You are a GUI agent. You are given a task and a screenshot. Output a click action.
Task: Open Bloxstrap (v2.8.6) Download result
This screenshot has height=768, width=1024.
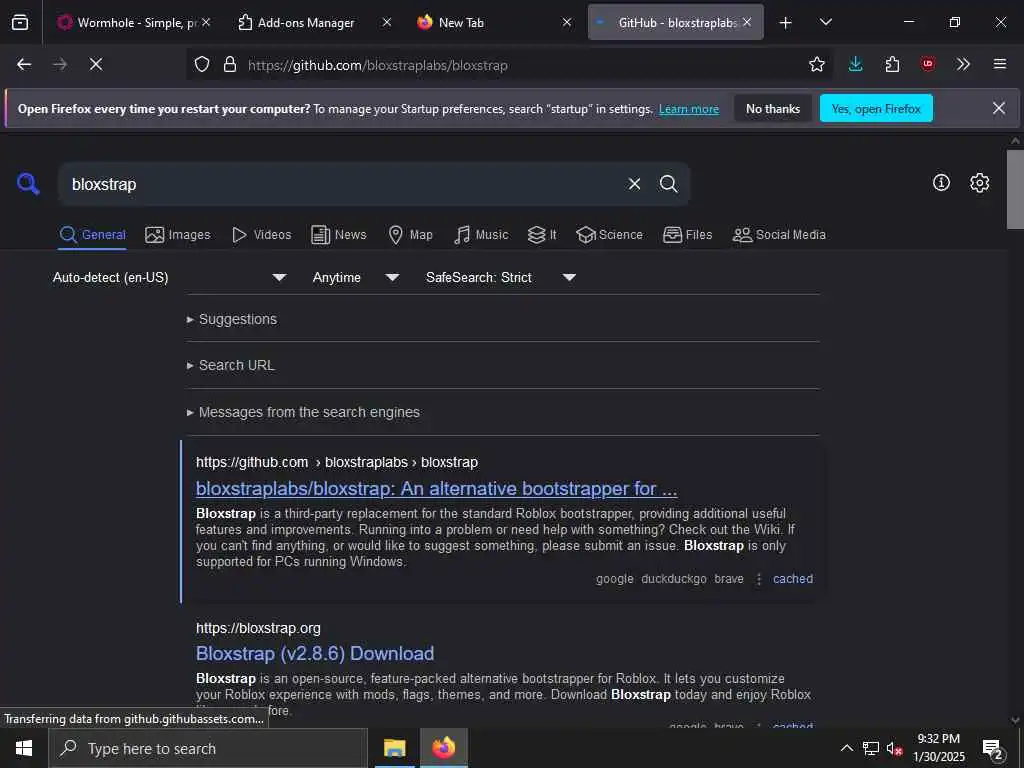315,654
